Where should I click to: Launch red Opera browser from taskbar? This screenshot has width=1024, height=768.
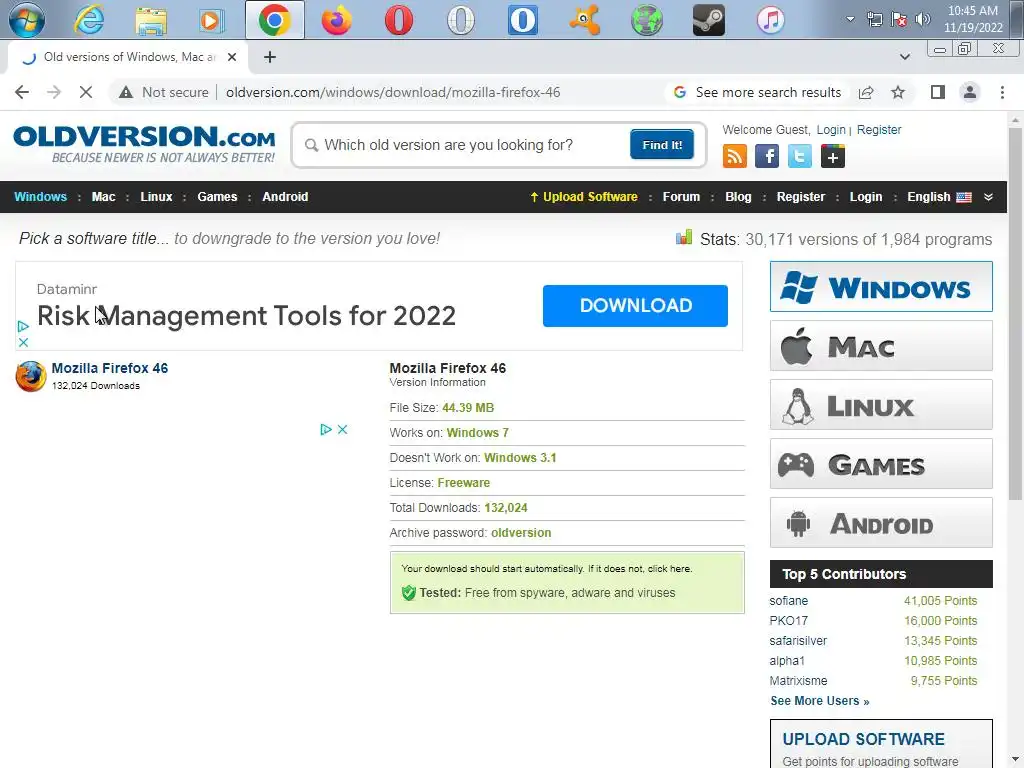398,20
